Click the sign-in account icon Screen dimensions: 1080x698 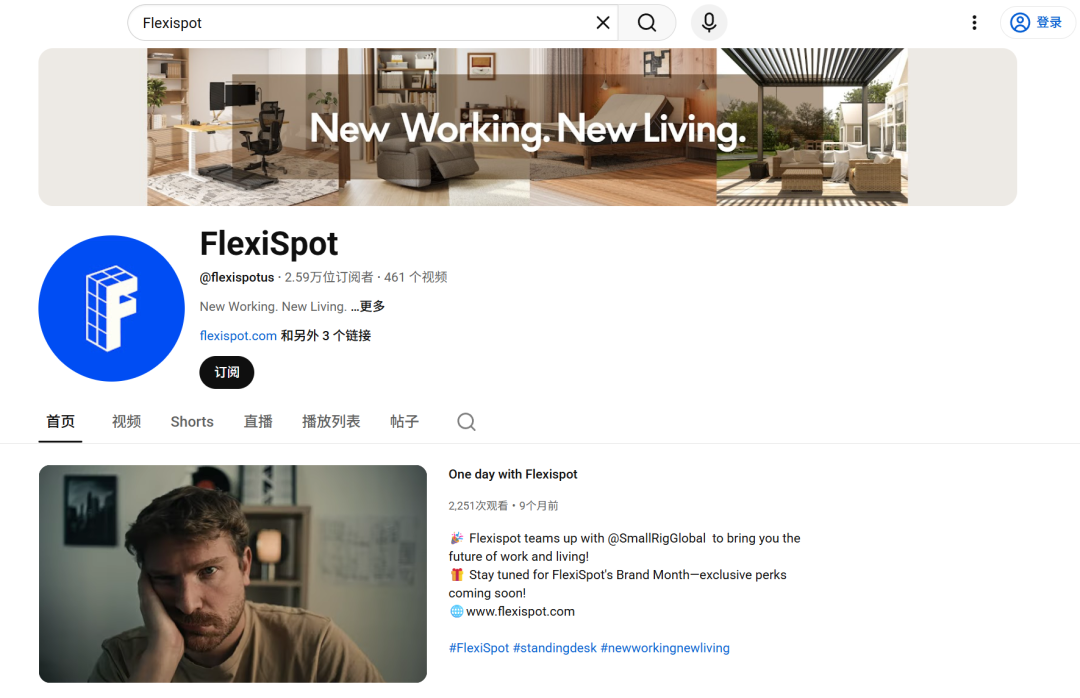tap(1020, 23)
